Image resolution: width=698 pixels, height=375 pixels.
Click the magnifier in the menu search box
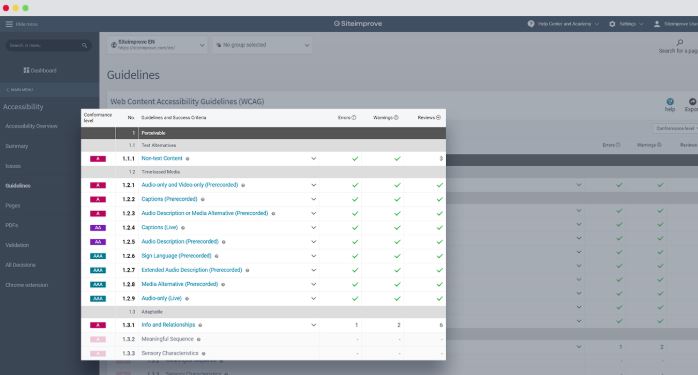pyautogui.click(x=84, y=45)
